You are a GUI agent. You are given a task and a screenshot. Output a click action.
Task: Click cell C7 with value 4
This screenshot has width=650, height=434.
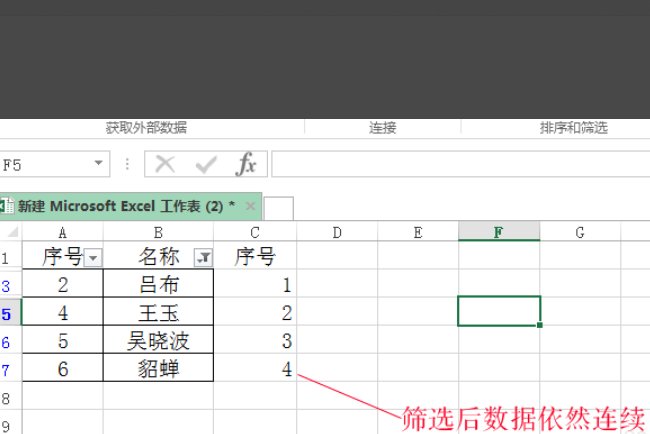coord(255,368)
